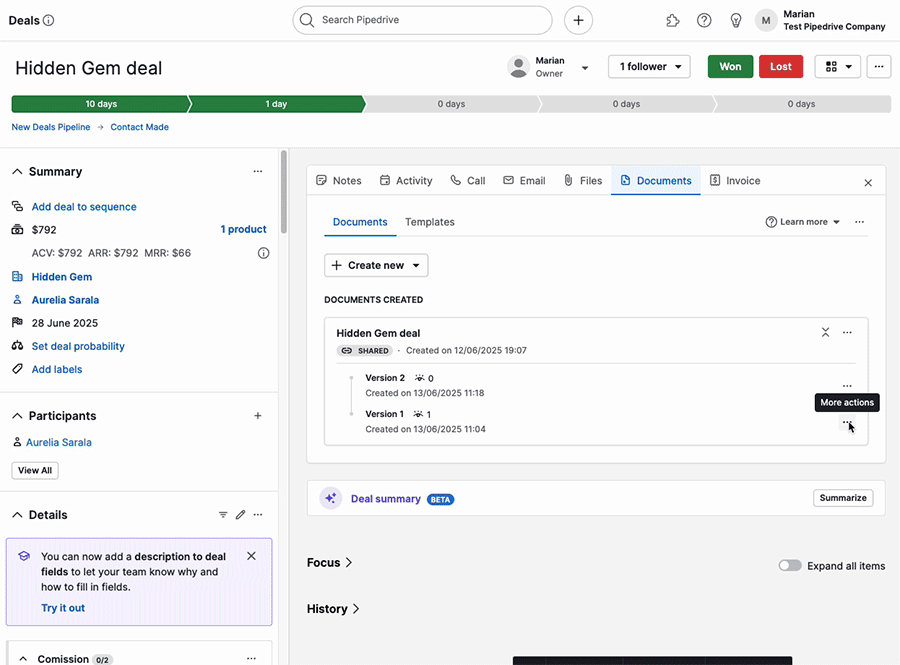This screenshot has height=665, width=900.
Task: Mark the deal as Lost
Action: [x=781, y=67]
